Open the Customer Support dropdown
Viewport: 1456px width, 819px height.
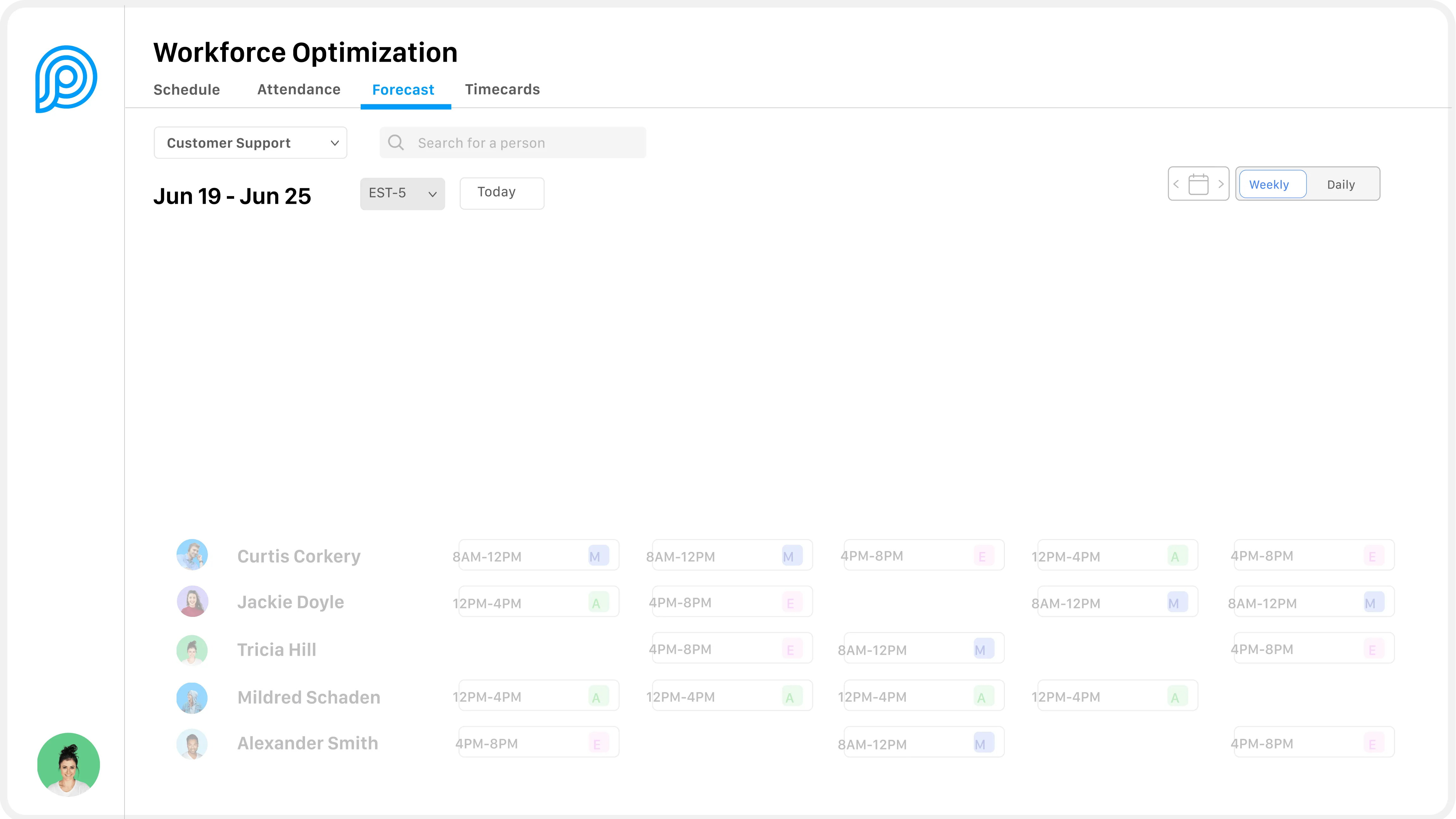pyautogui.click(x=250, y=142)
